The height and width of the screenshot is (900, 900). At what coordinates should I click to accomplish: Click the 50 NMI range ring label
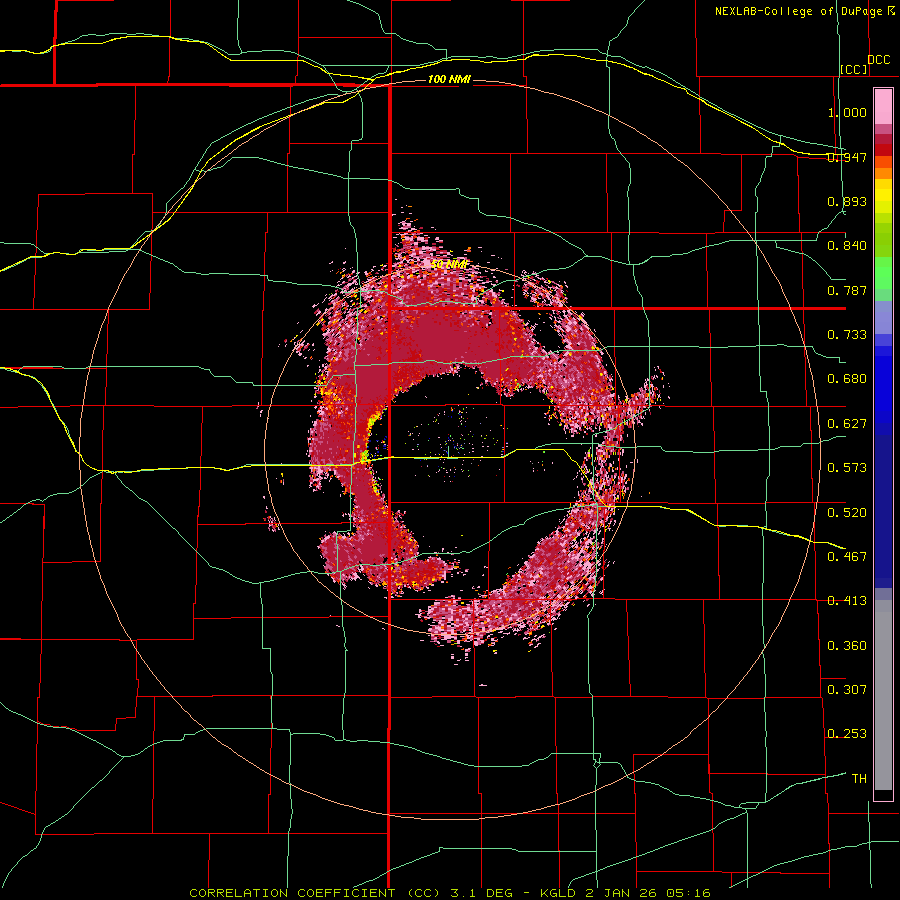coord(449,264)
